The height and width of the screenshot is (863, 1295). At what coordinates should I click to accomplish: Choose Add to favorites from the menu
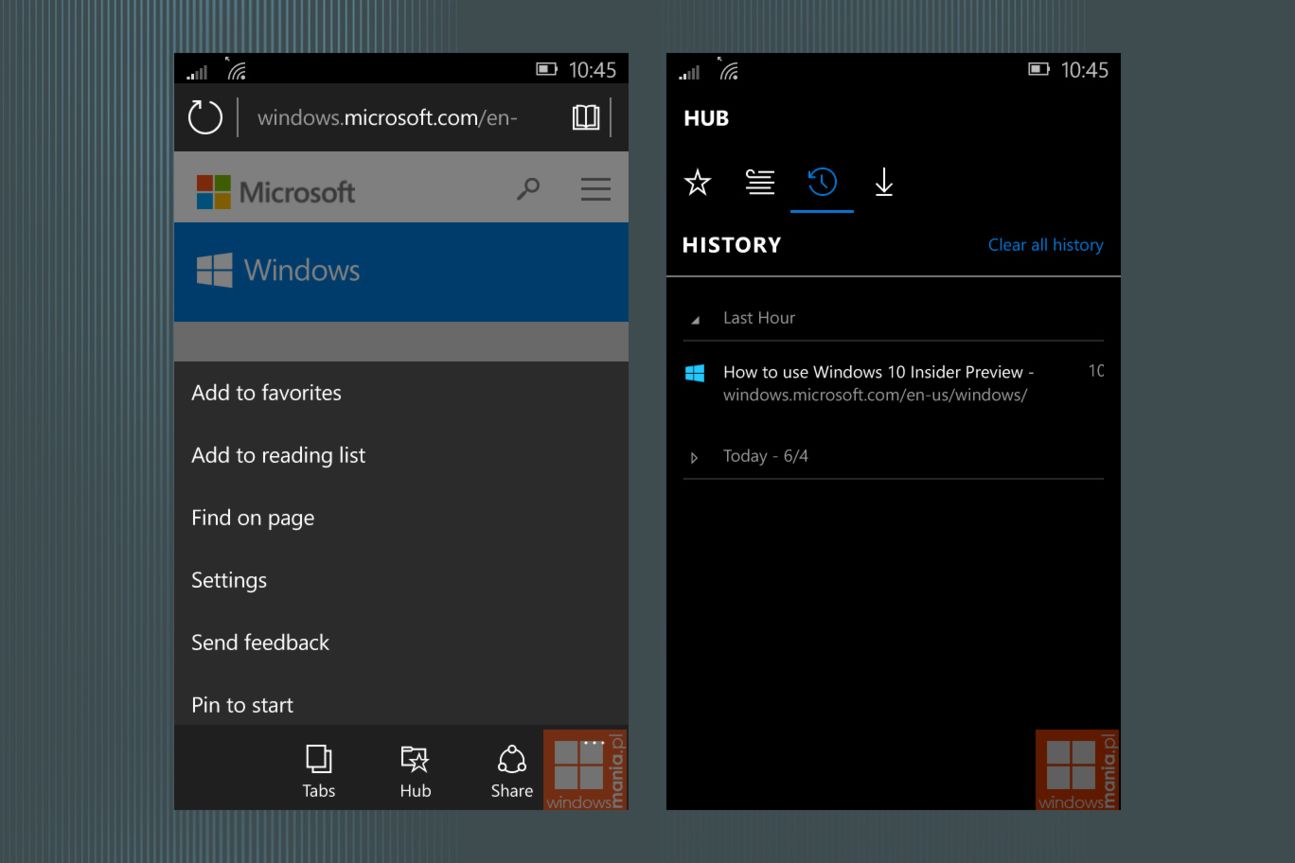pos(266,393)
